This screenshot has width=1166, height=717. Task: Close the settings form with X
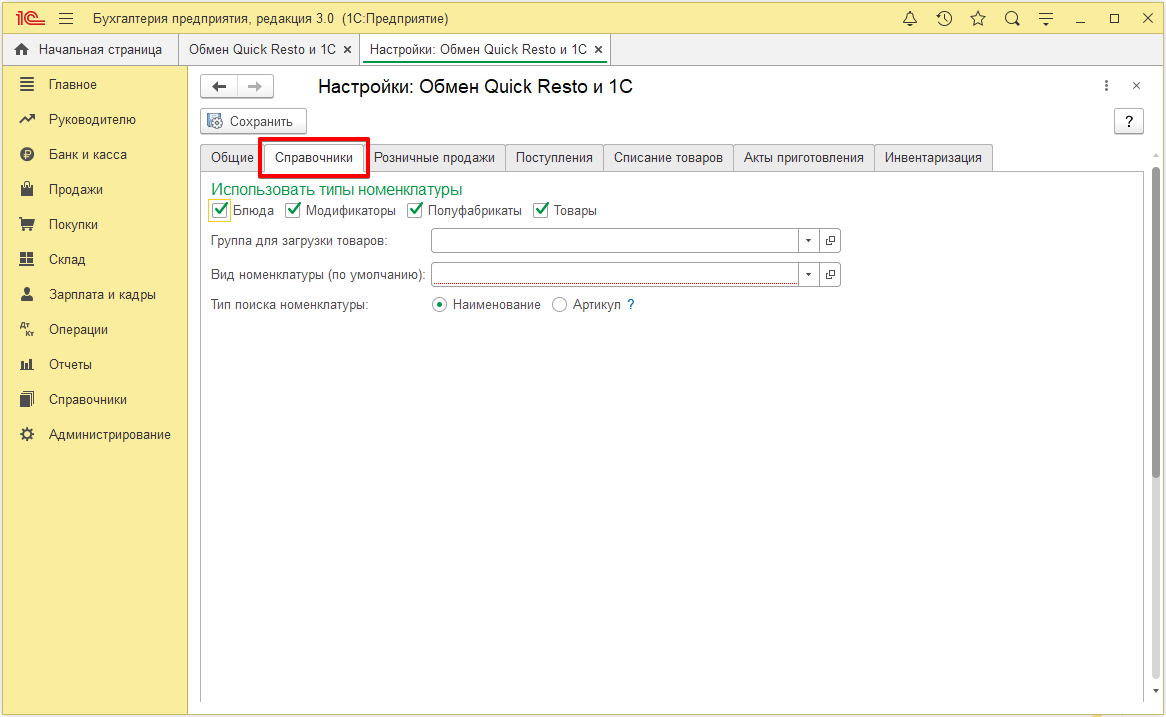pyautogui.click(x=1136, y=86)
